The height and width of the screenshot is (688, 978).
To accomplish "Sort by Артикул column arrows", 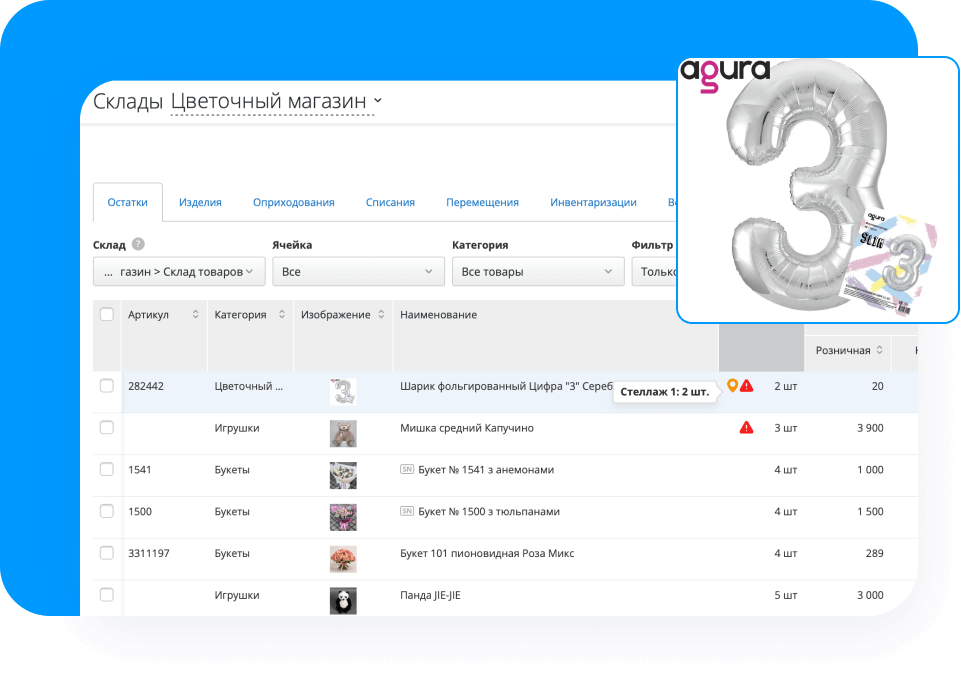I will click(195, 315).
